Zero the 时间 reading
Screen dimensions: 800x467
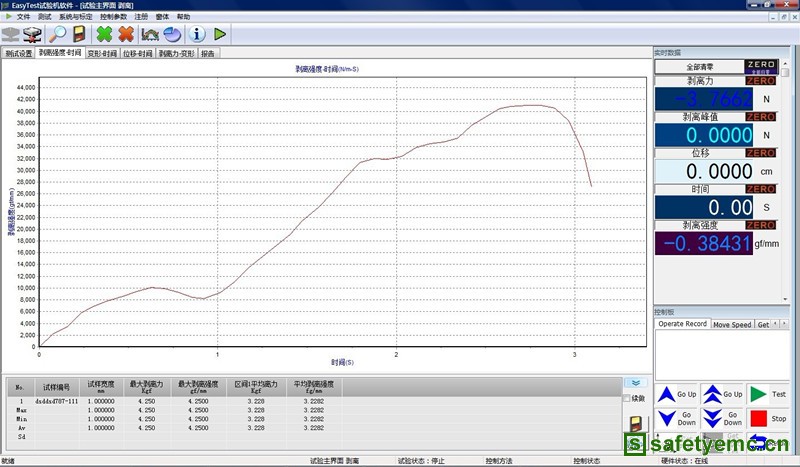pos(761,189)
